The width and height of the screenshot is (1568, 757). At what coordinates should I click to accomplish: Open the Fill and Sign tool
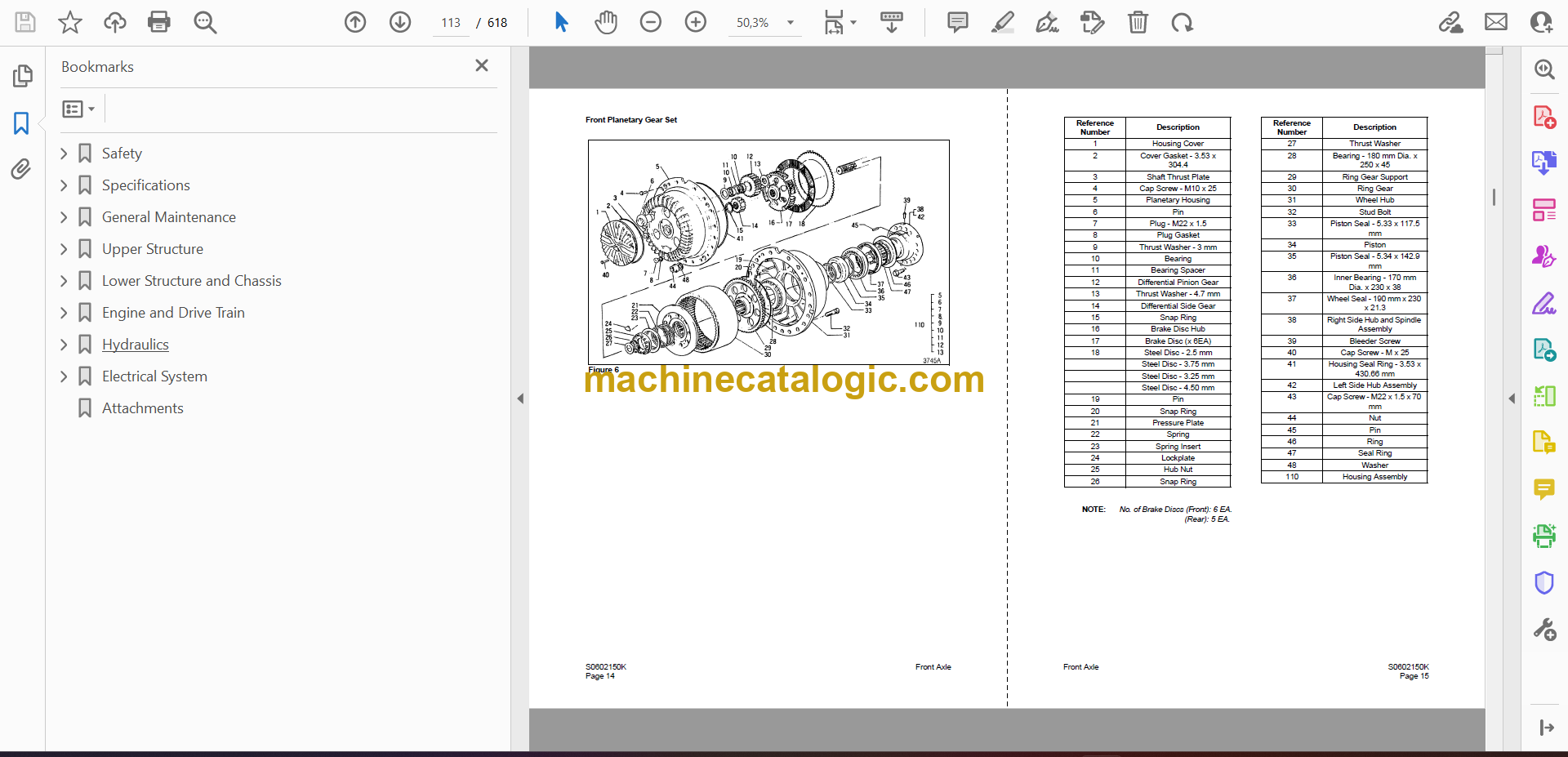pyautogui.click(x=1543, y=303)
